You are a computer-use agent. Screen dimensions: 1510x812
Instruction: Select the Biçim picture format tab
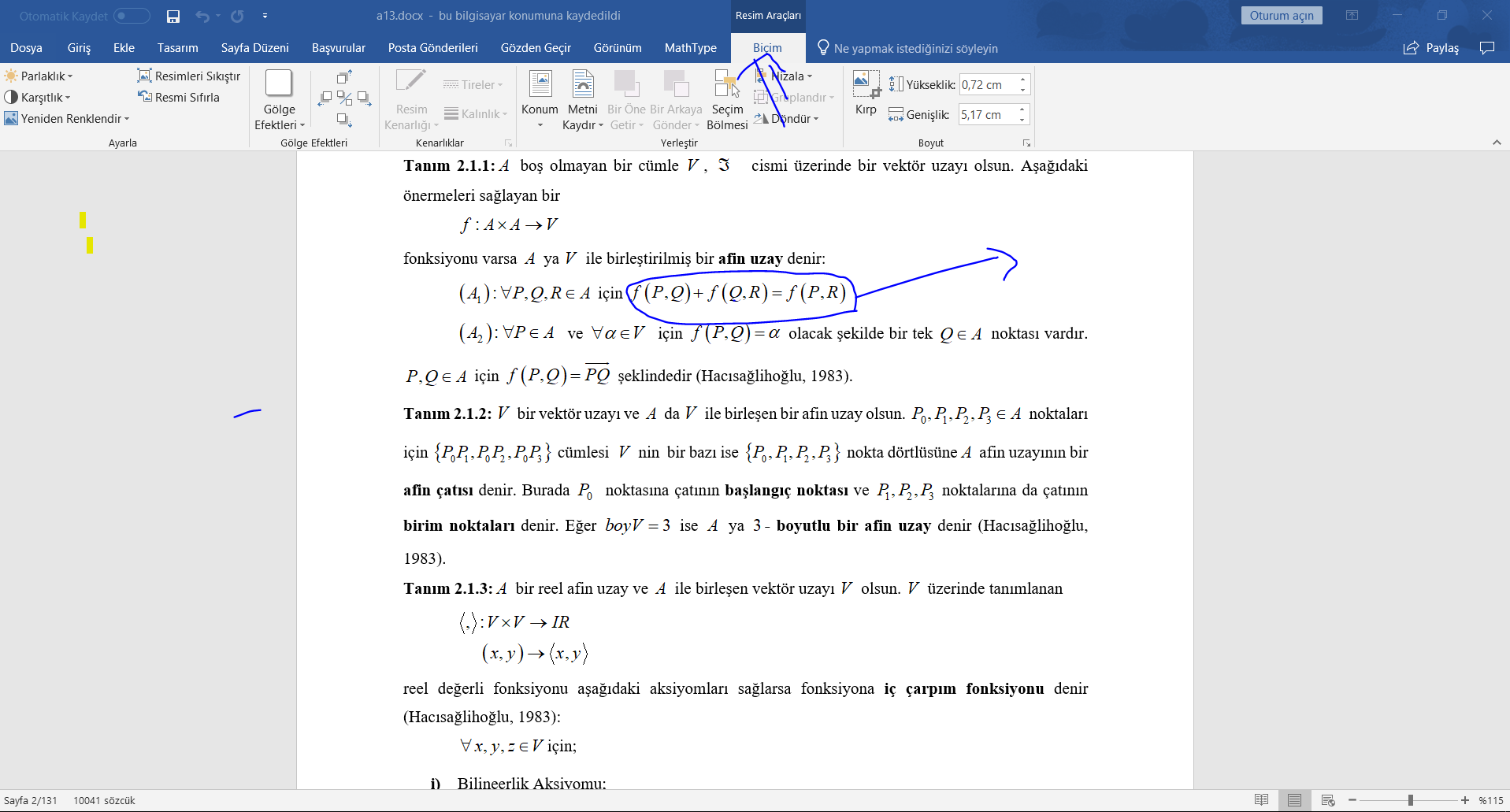point(767,48)
